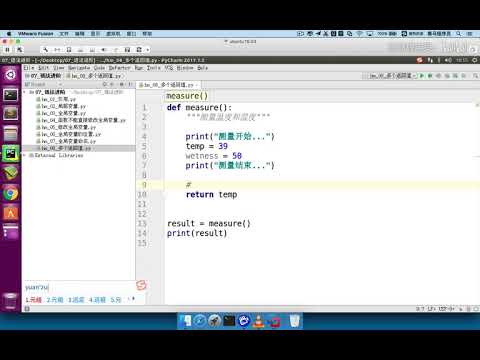Open VMware settings wrench icon

click(x=45, y=50)
